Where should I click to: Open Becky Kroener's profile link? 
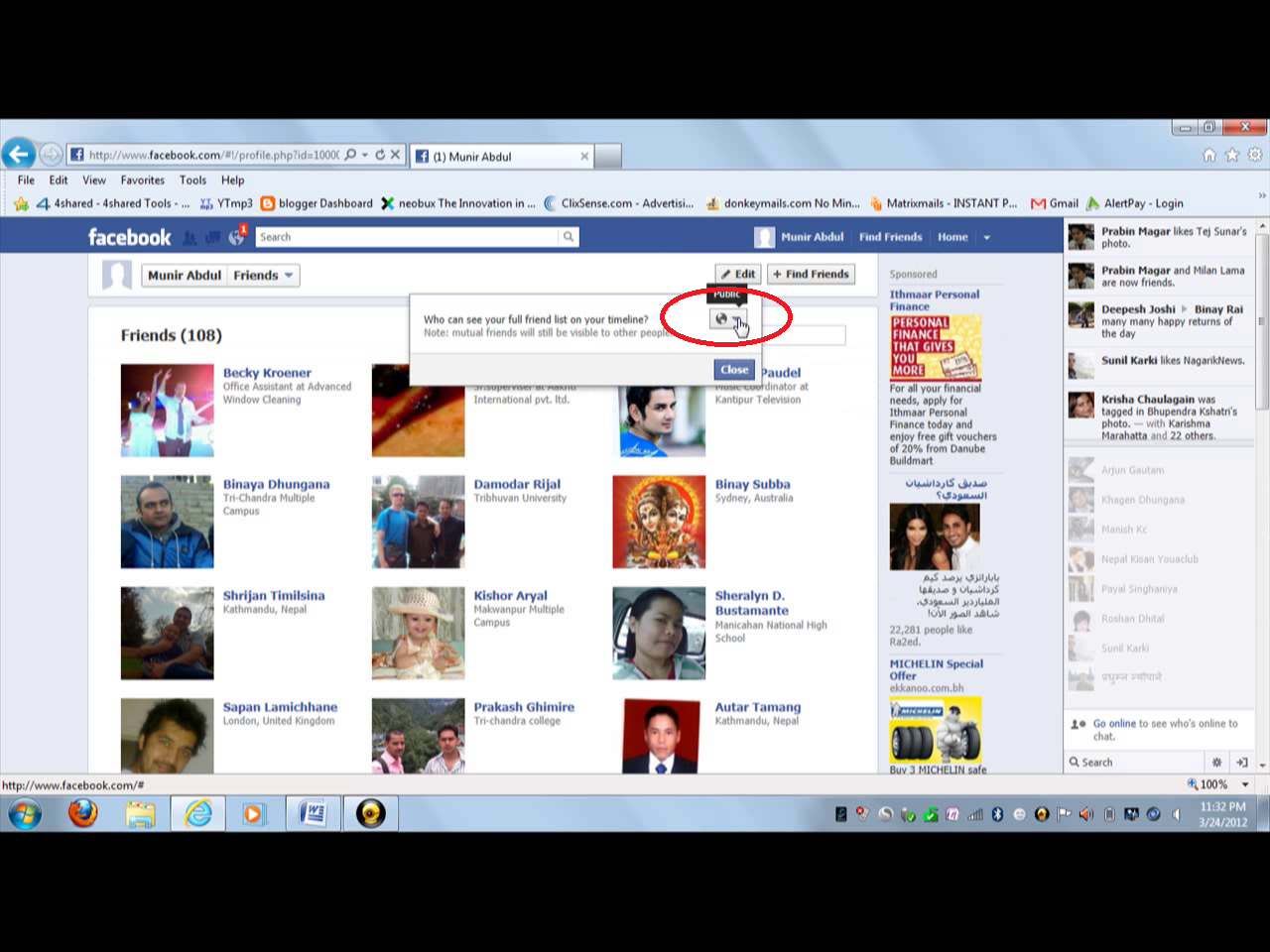coord(267,373)
